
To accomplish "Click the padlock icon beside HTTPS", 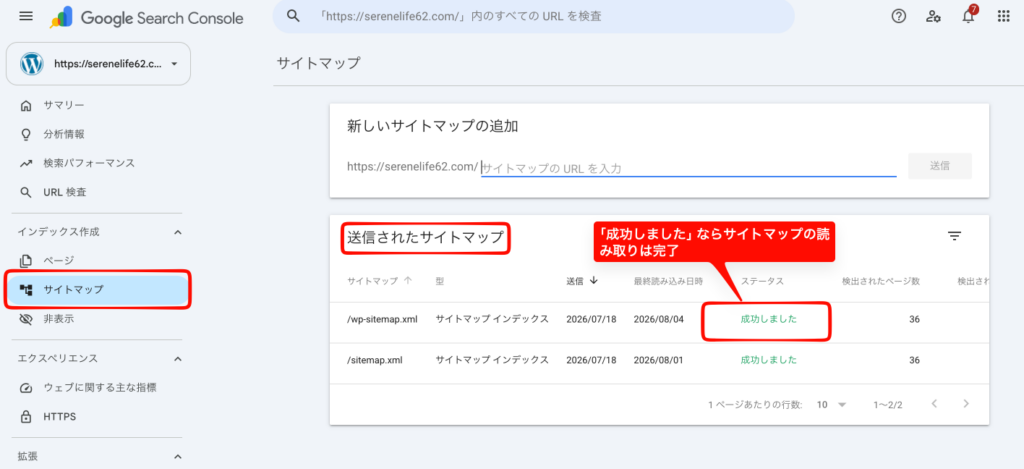I will [x=26, y=416].
